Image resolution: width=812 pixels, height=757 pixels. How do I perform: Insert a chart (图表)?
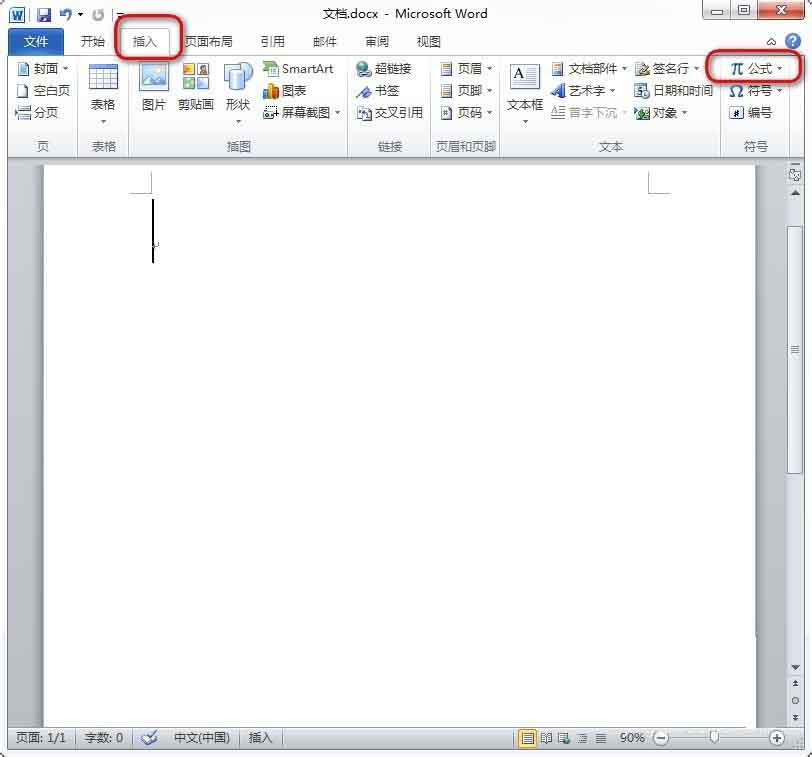tap(285, 91)
